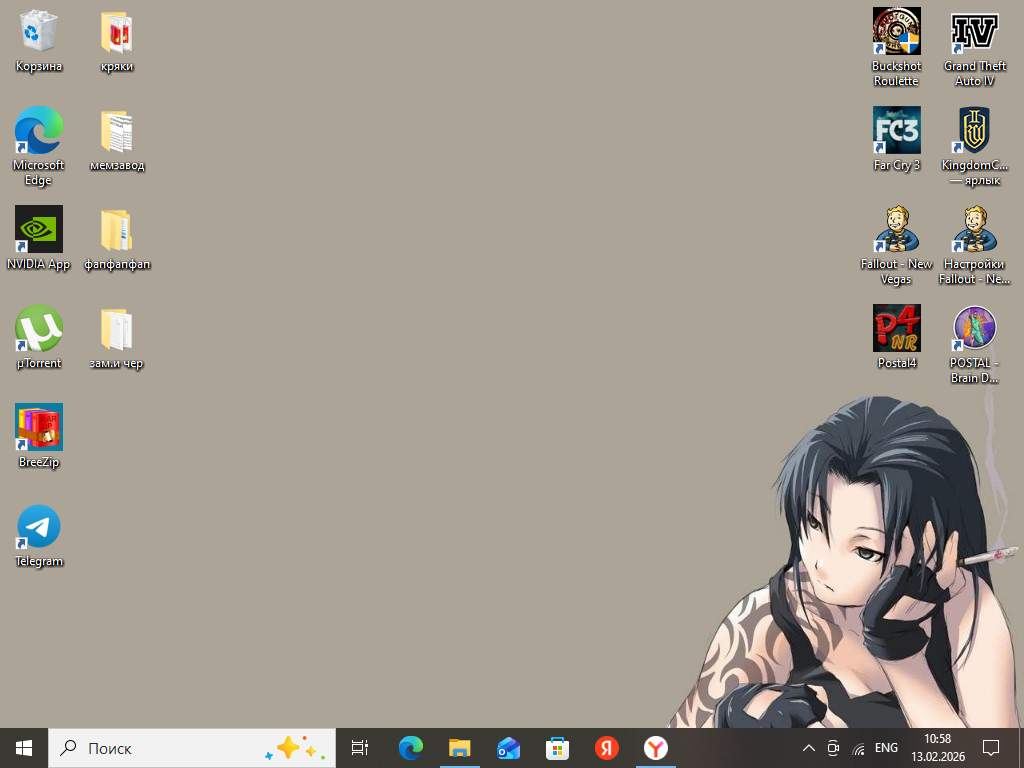The width and height of the screenshot is (1024, 768).
Task: Open the notifications Action Center
Action: click(x=991, y=748)
